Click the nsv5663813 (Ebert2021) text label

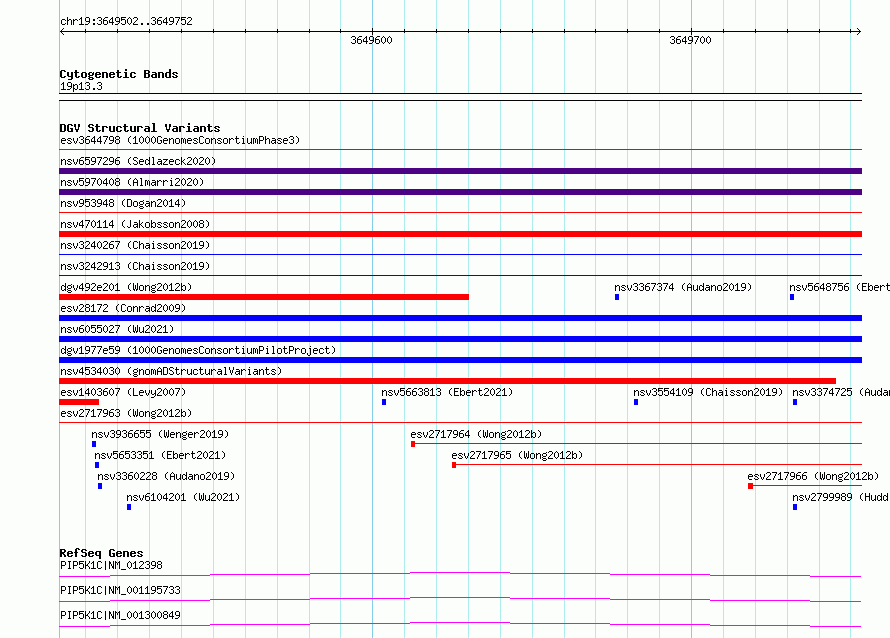tap(447, 392)
